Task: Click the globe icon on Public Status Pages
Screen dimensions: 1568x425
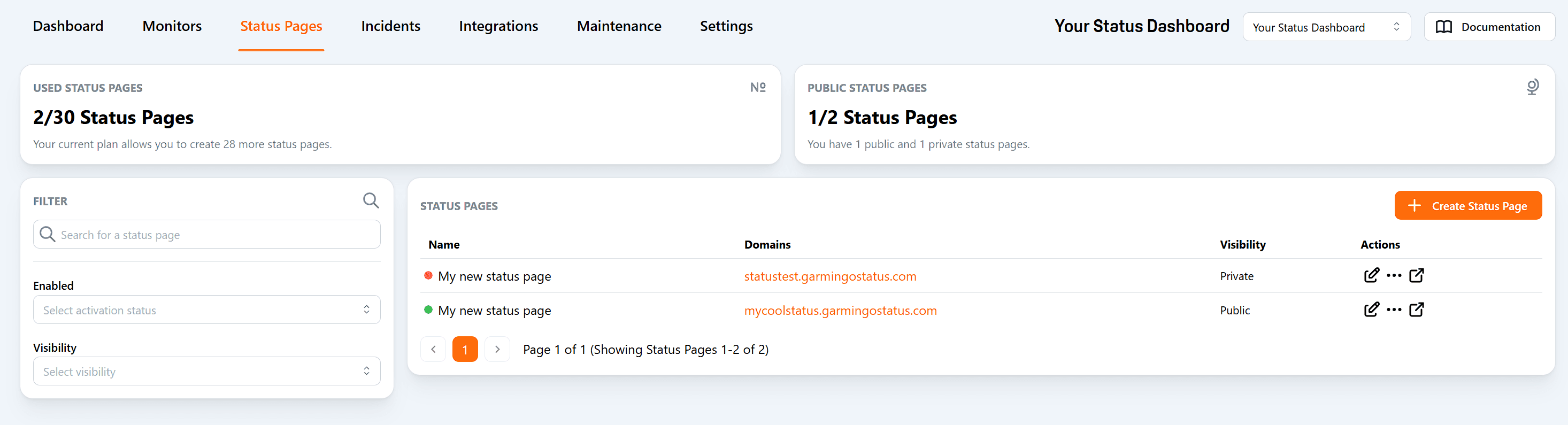Action: pos(1533,87)
